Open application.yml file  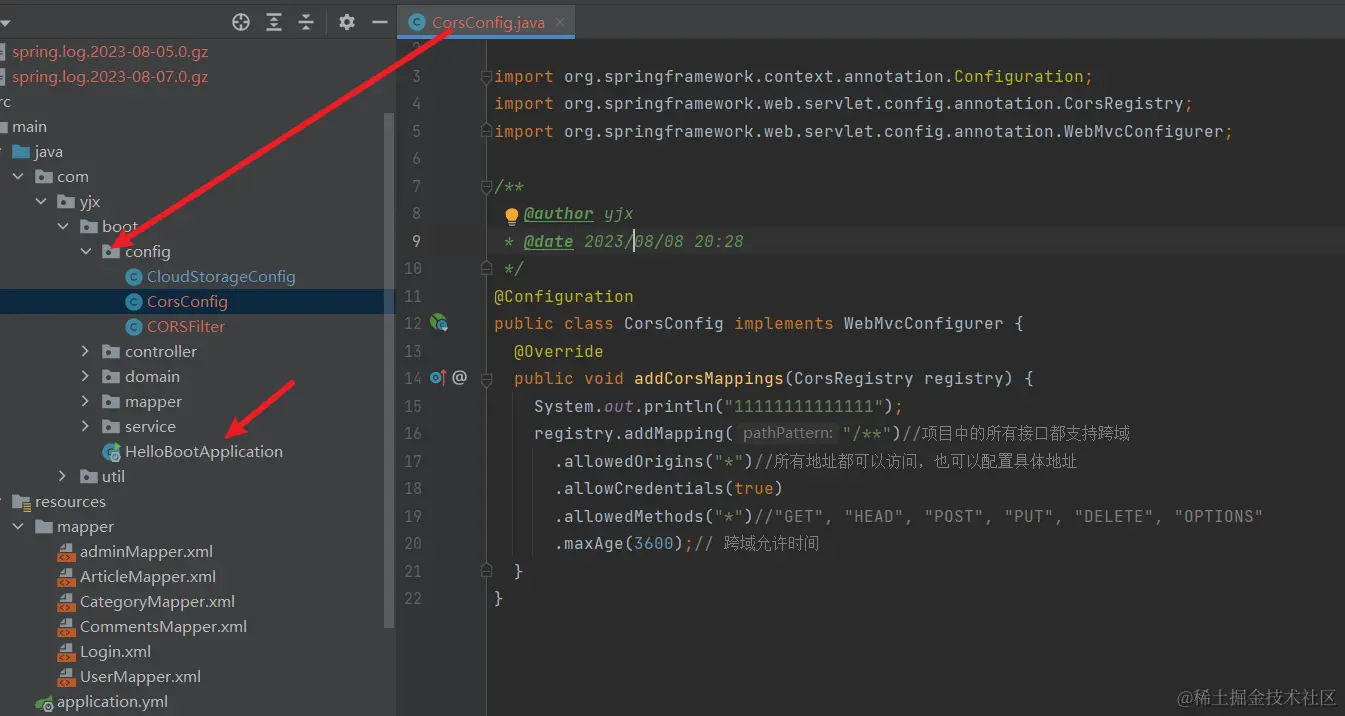pos(112,702)
